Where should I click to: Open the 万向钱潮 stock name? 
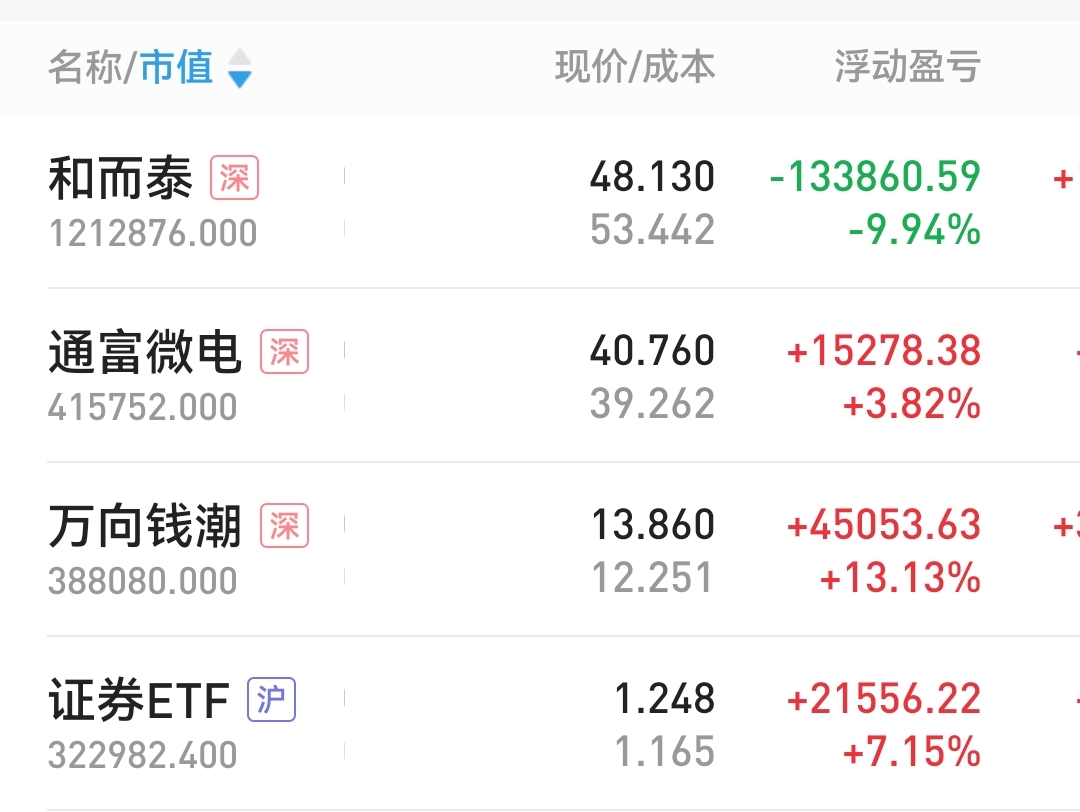tap(145, 526)
